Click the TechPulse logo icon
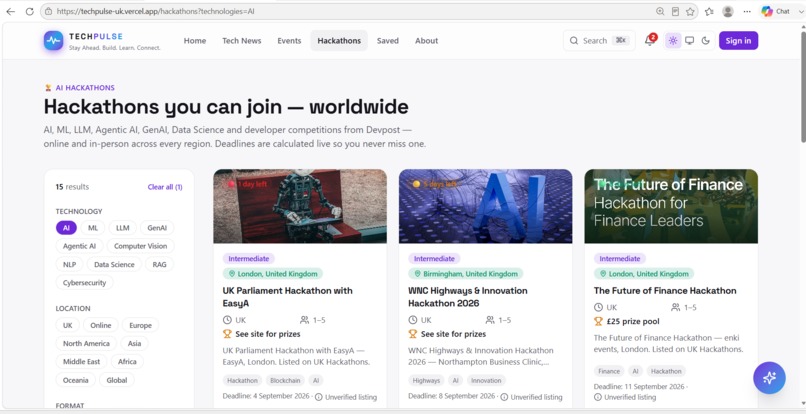Screen dimensions: 806x414 click(x=53, y=41)
